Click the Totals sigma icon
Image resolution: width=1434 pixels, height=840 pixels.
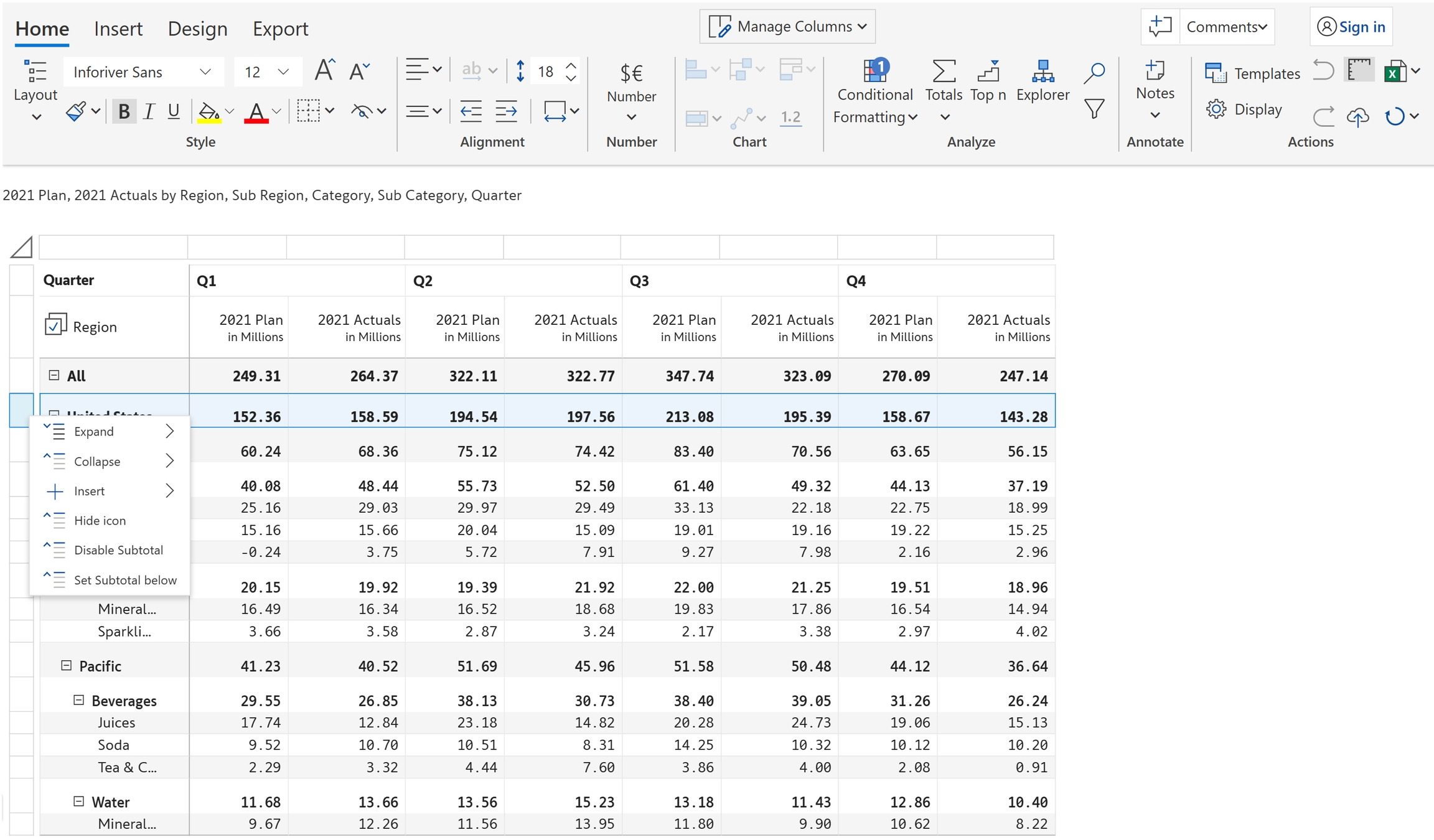[x=944, y=72]
